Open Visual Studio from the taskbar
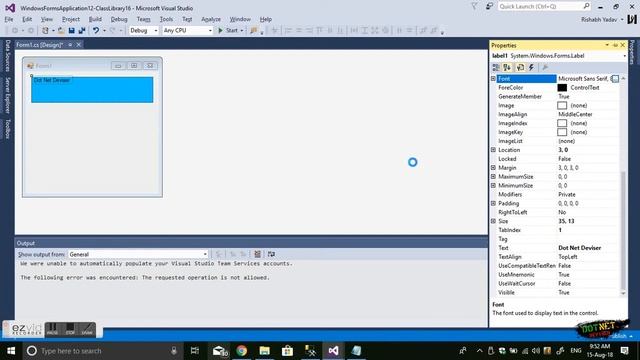This screenshot has width=640, height=360. [333, 351]
